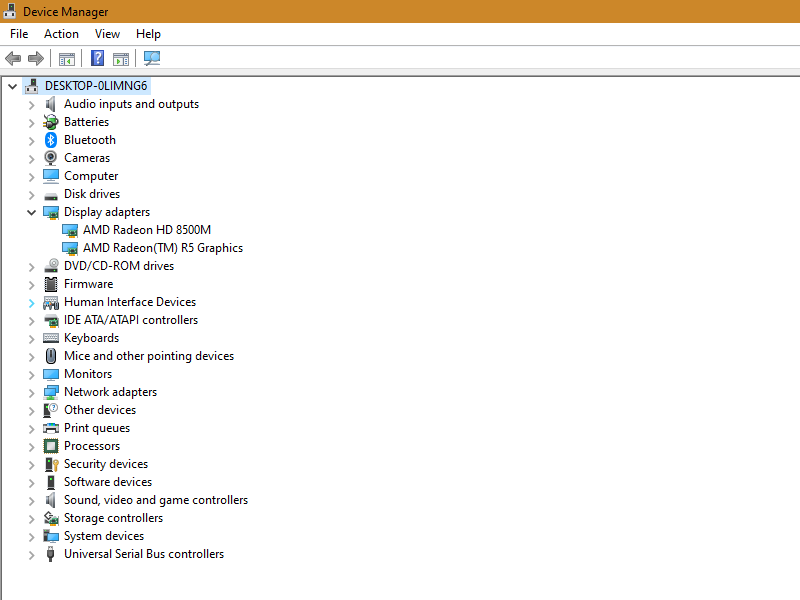Click the Print queues printer icon
Image resolution: width=800 pixels, height=600 pixels.
click(51, 428)
